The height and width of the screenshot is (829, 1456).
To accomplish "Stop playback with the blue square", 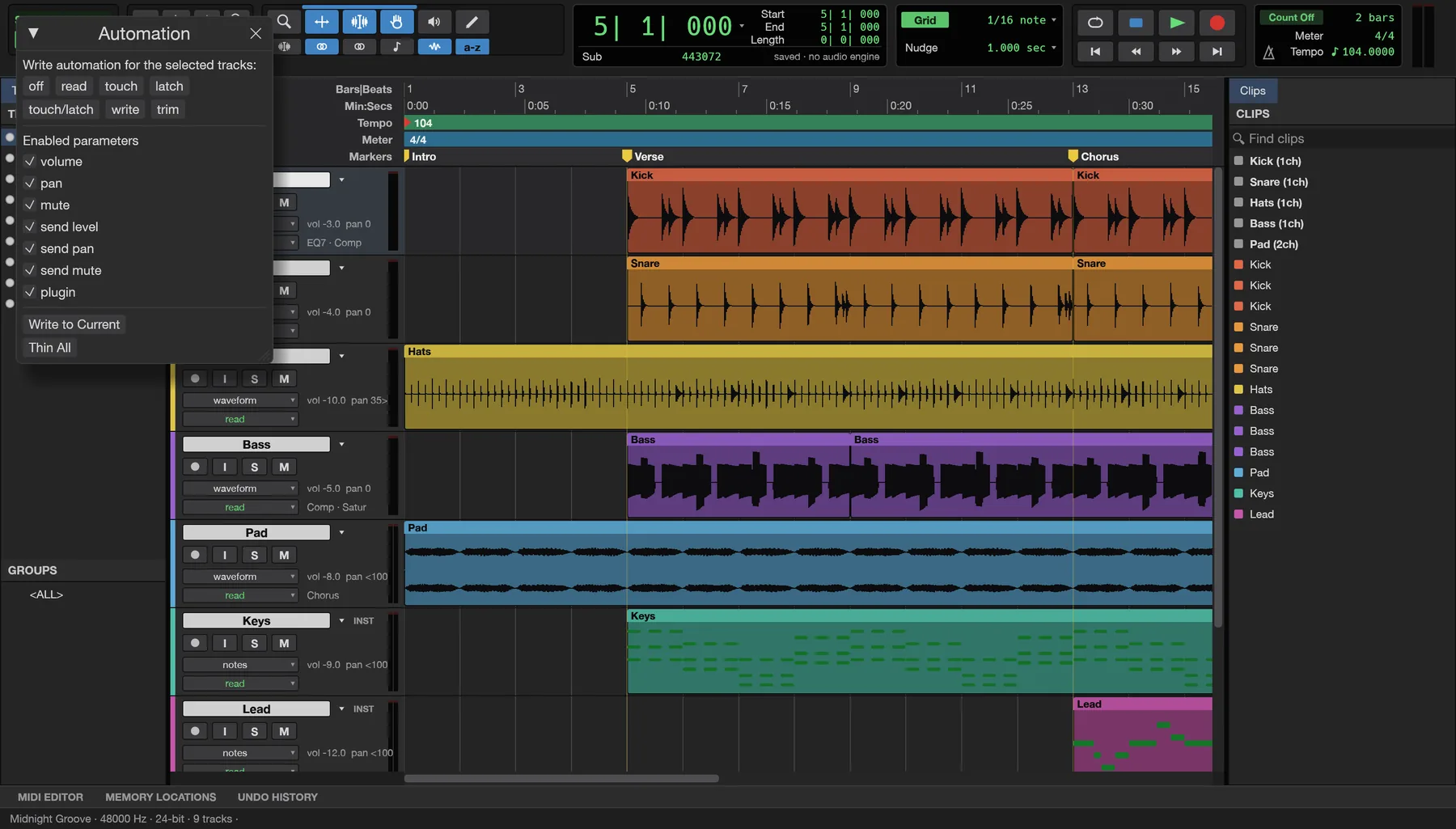I will coord(1136,23).
